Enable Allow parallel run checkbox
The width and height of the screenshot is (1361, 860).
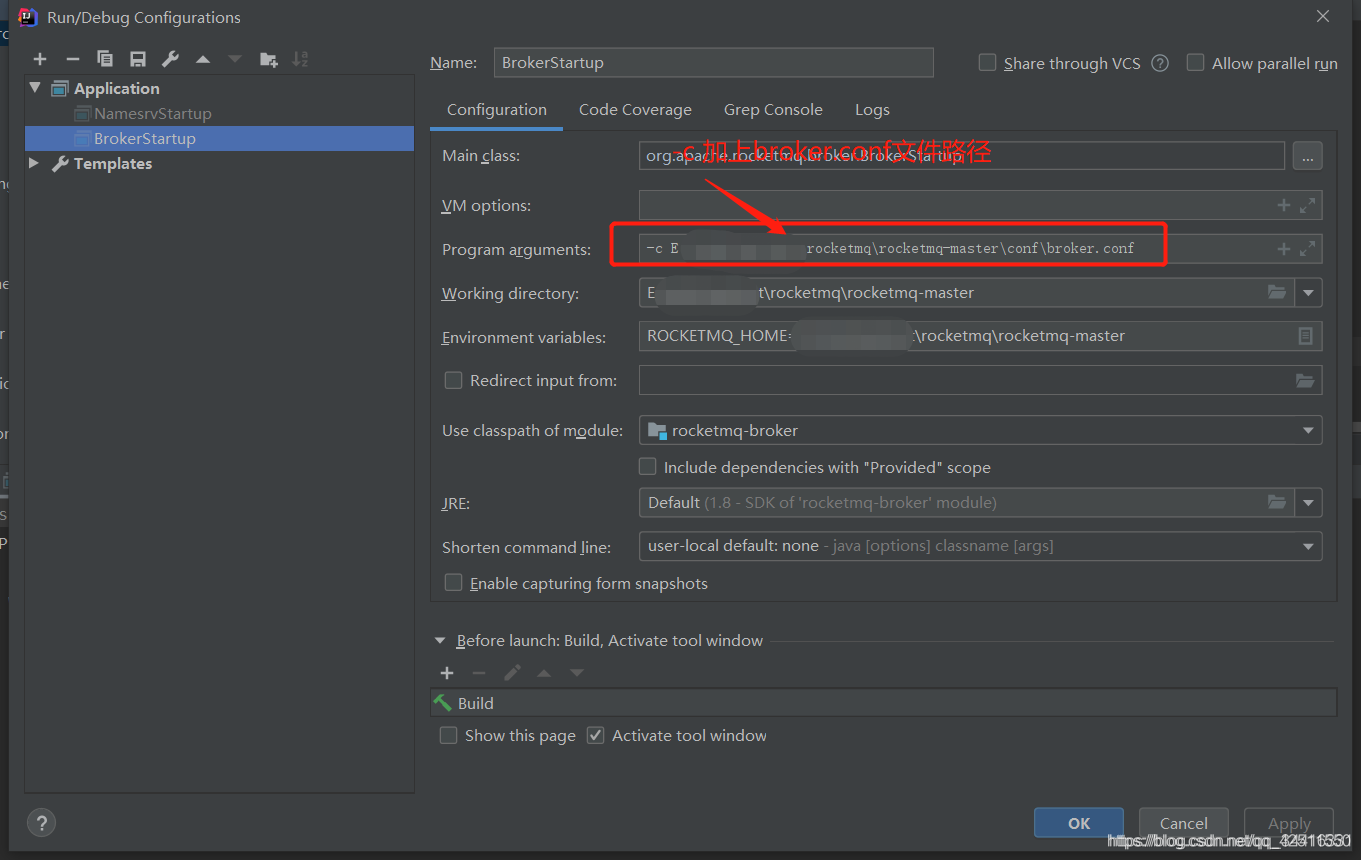pyautogui.click(x=1195, y=63)
